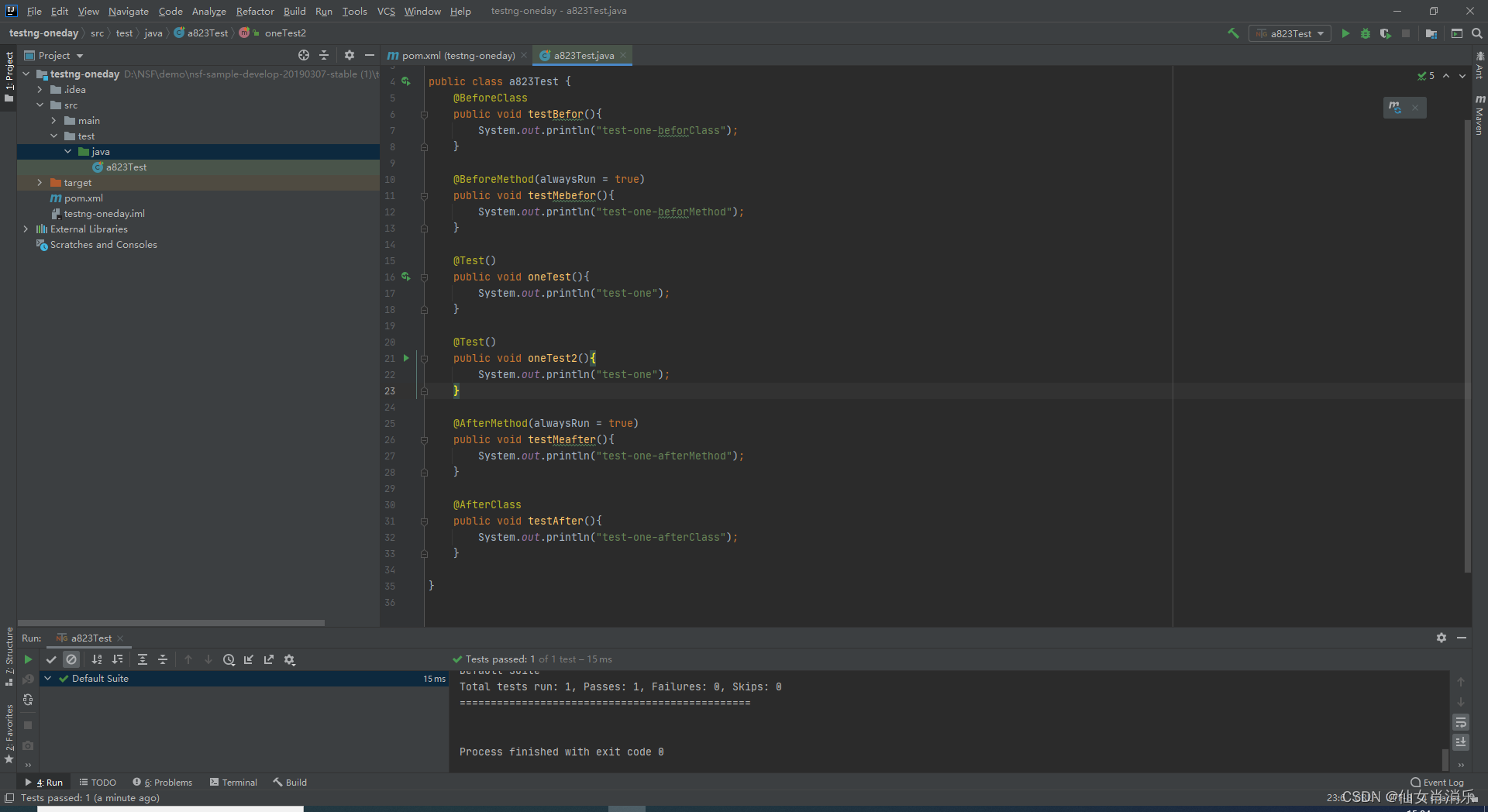
Task: Toggle scroll to end of console
Action: click(1461, 742)
